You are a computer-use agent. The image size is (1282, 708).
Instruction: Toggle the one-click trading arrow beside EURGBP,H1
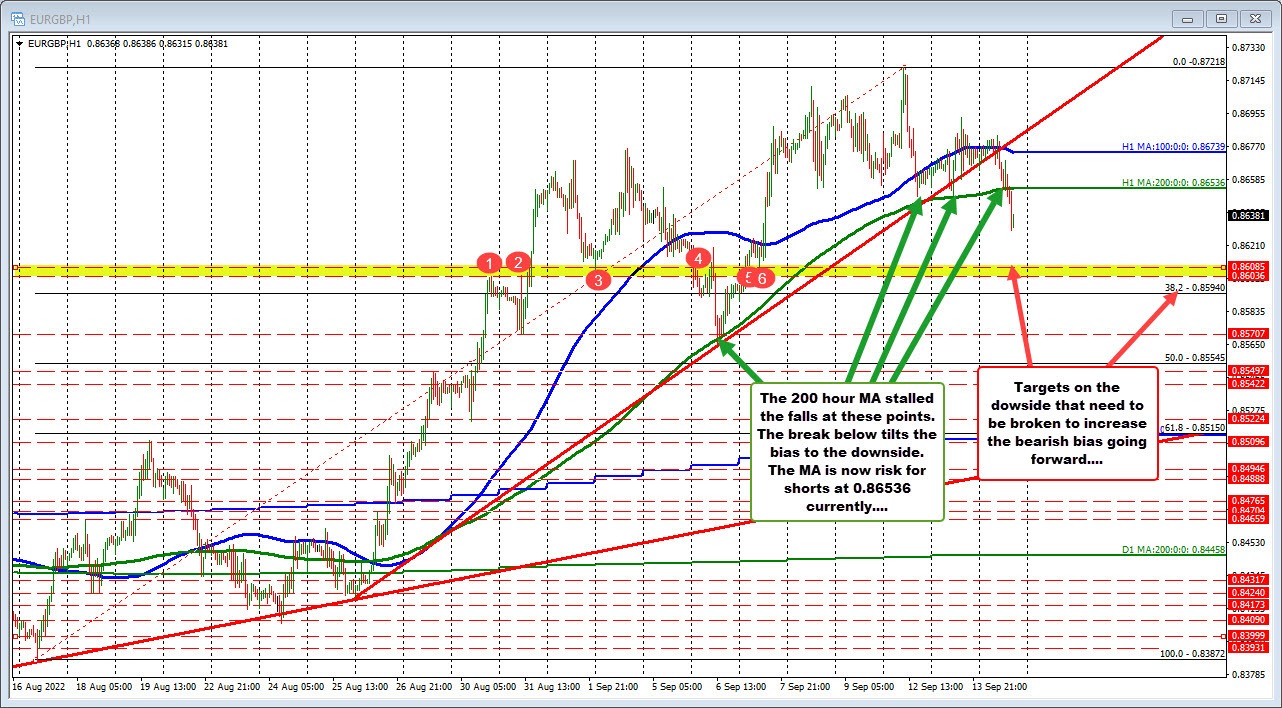(20, 43)
